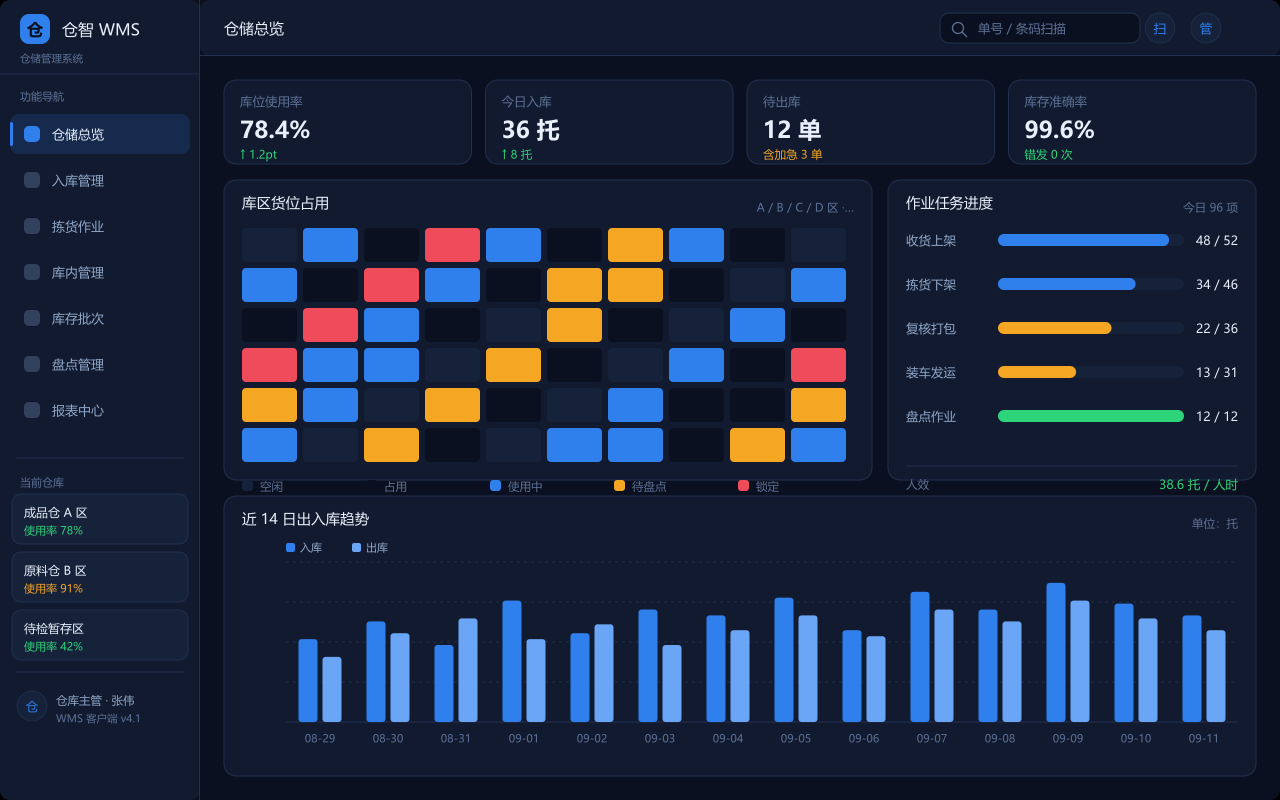Open 报表中心 from the navigation
This screenshot has height=800, width=1280.
[x=100, y=410]
